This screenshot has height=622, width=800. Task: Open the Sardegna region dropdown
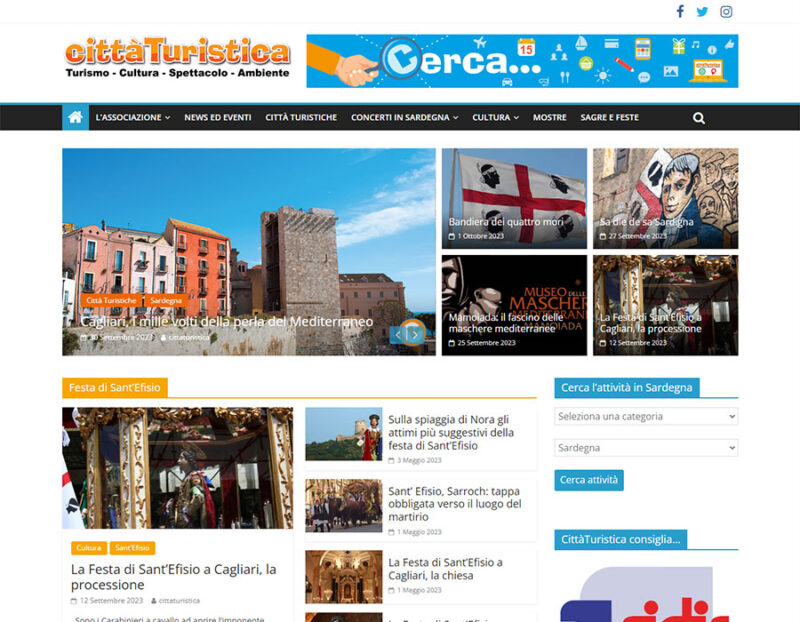pyautogui.click(x=645, y=448)
